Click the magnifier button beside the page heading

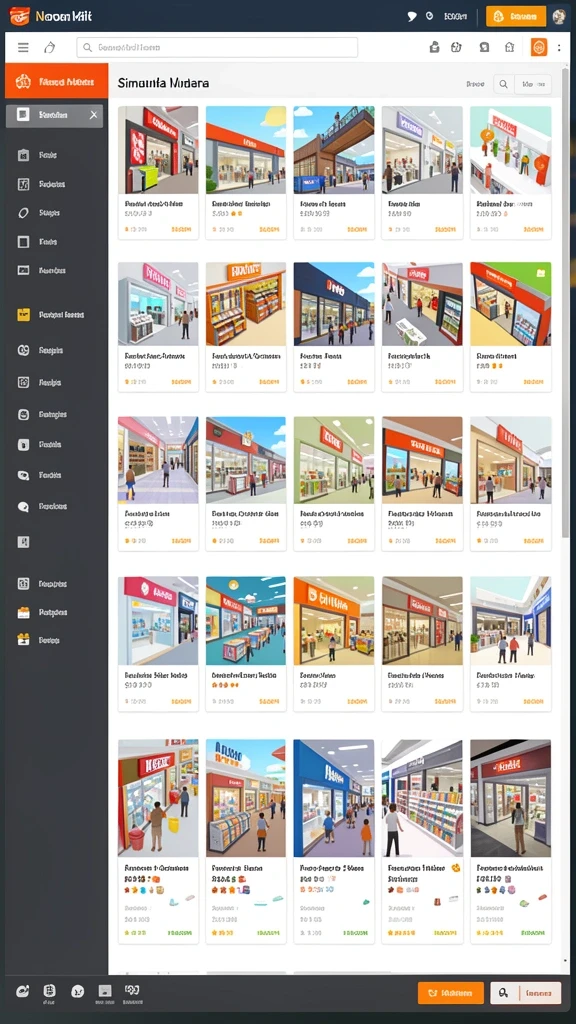click(503, 84)
